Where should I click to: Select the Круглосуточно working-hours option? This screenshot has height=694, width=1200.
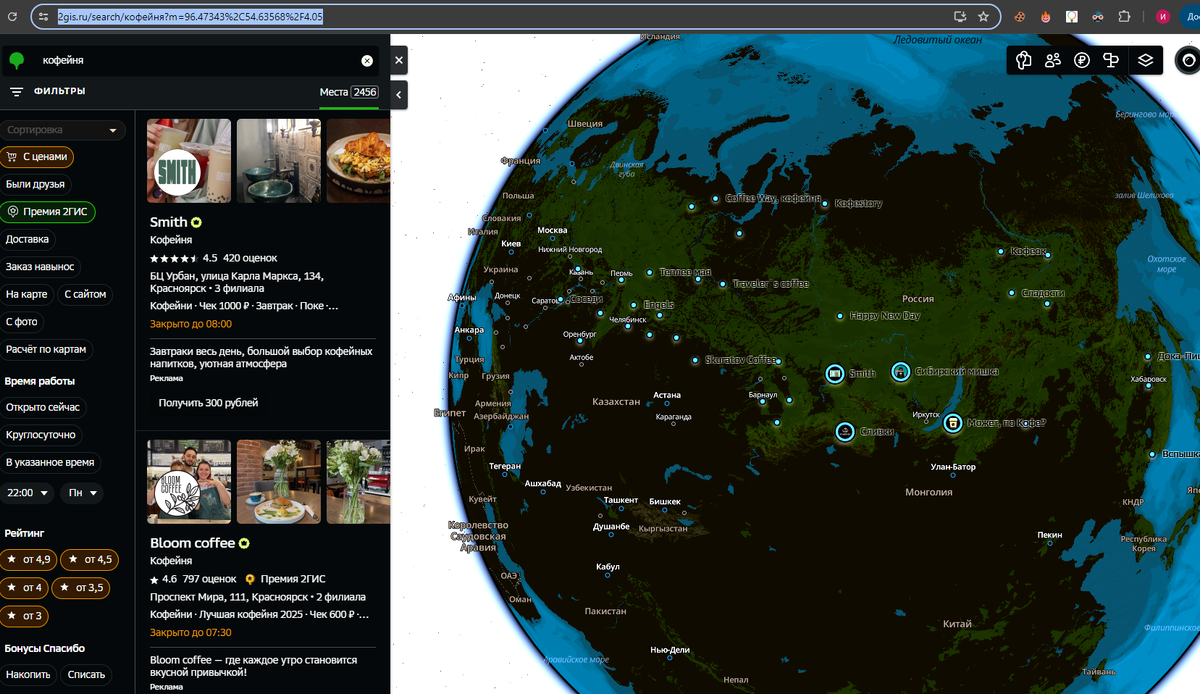tap(41, 435)
